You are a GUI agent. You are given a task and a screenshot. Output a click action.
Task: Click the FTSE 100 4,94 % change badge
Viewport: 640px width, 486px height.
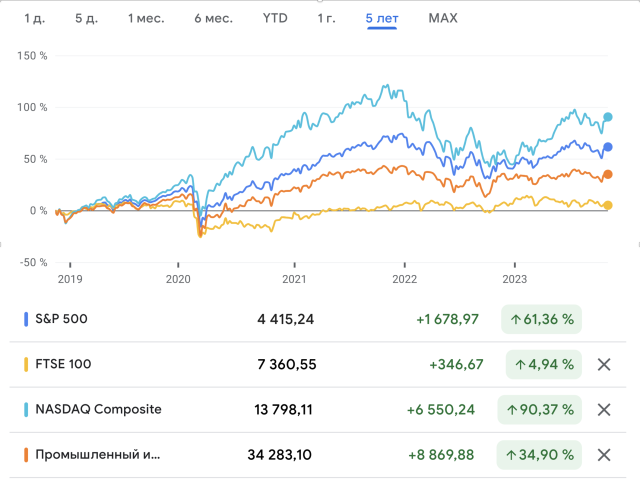point(544,364)
